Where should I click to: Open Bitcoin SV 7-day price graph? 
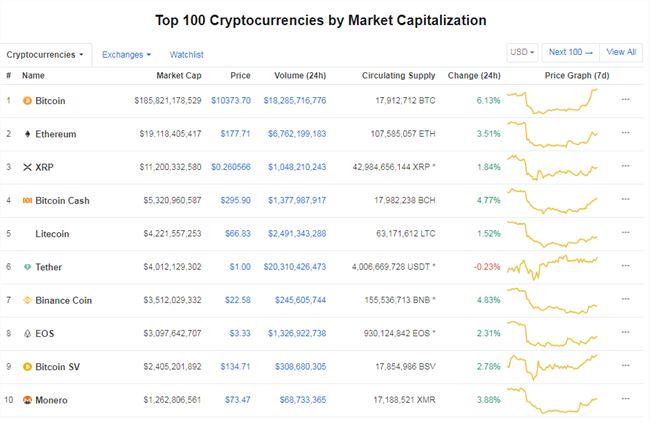coord(552,366)
